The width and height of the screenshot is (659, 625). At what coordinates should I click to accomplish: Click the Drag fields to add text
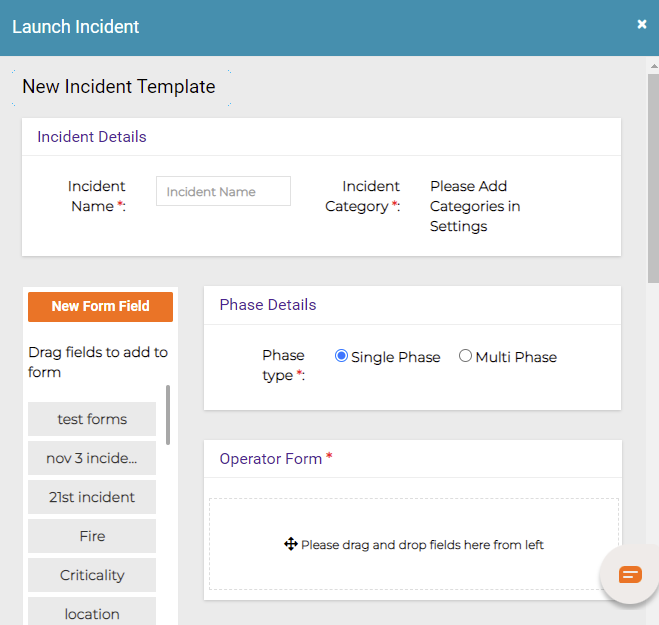98,362
